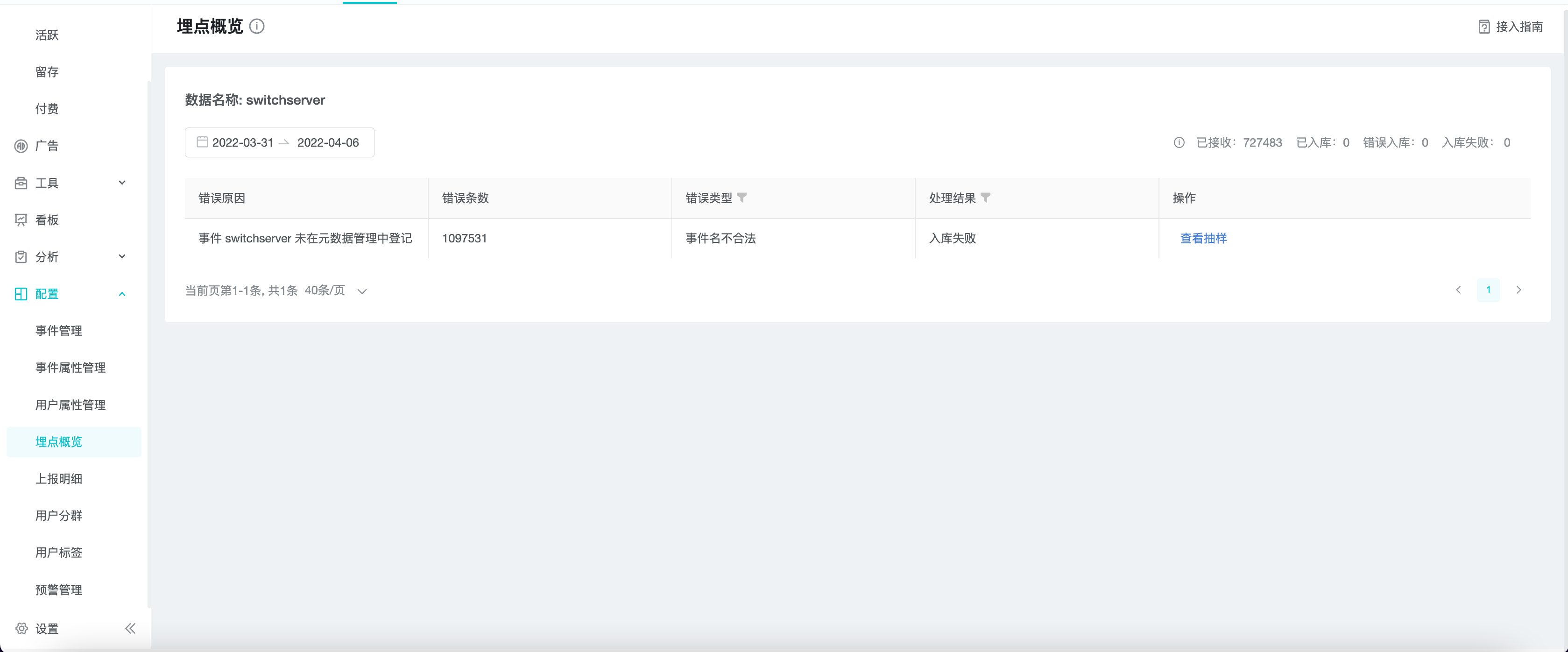
Task: Click info icon beside 已接收 statistics
Action: pos(1179,142)
